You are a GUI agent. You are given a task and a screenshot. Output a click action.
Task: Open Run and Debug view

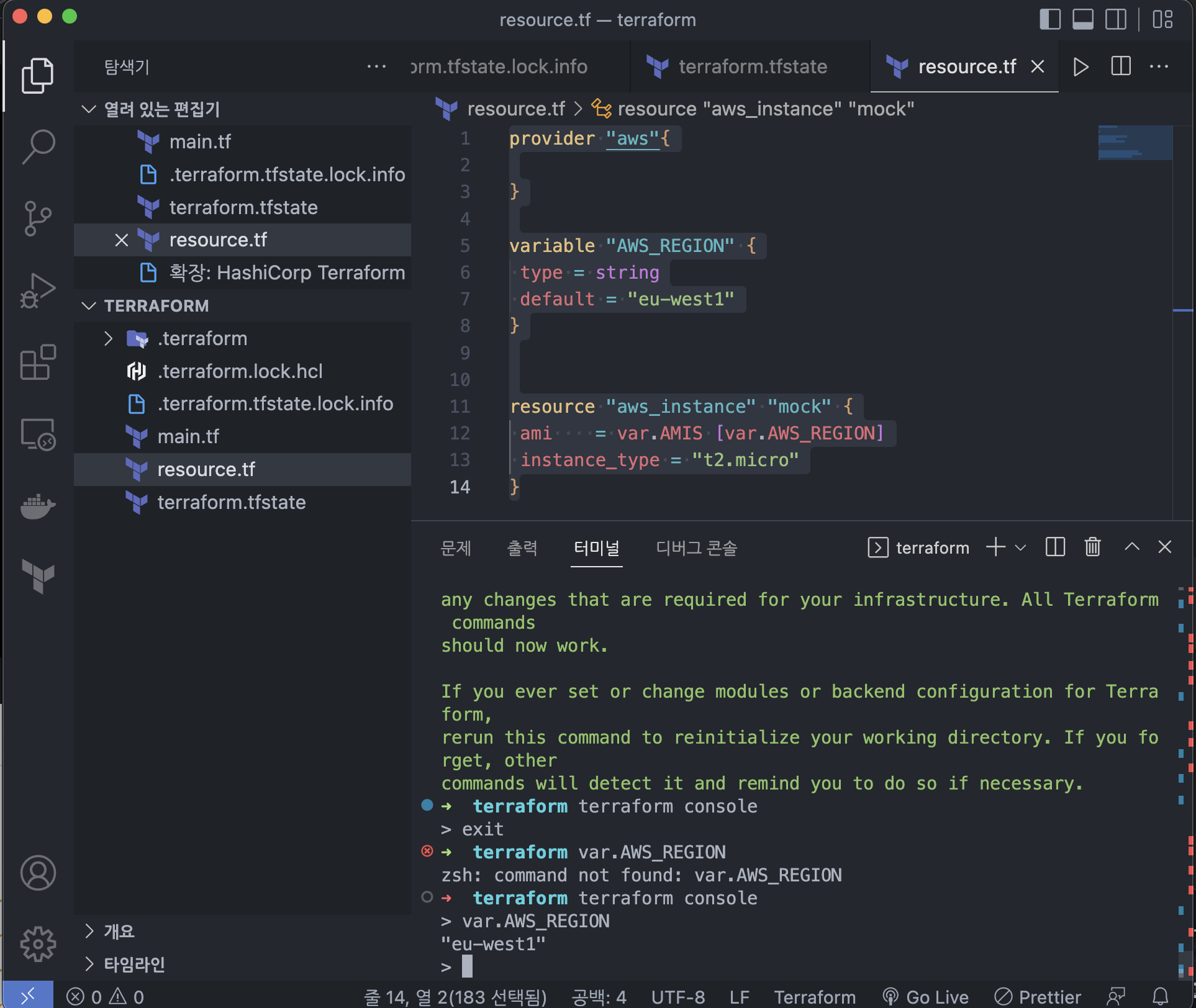click(x=38, y=290)
